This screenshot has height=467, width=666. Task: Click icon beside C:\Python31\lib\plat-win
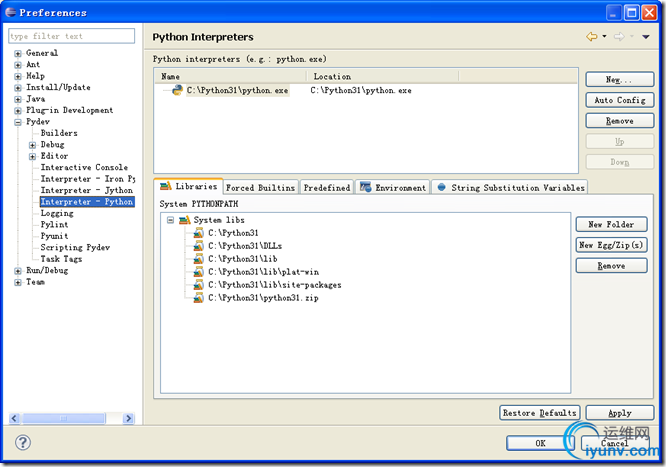coord(198,272)
